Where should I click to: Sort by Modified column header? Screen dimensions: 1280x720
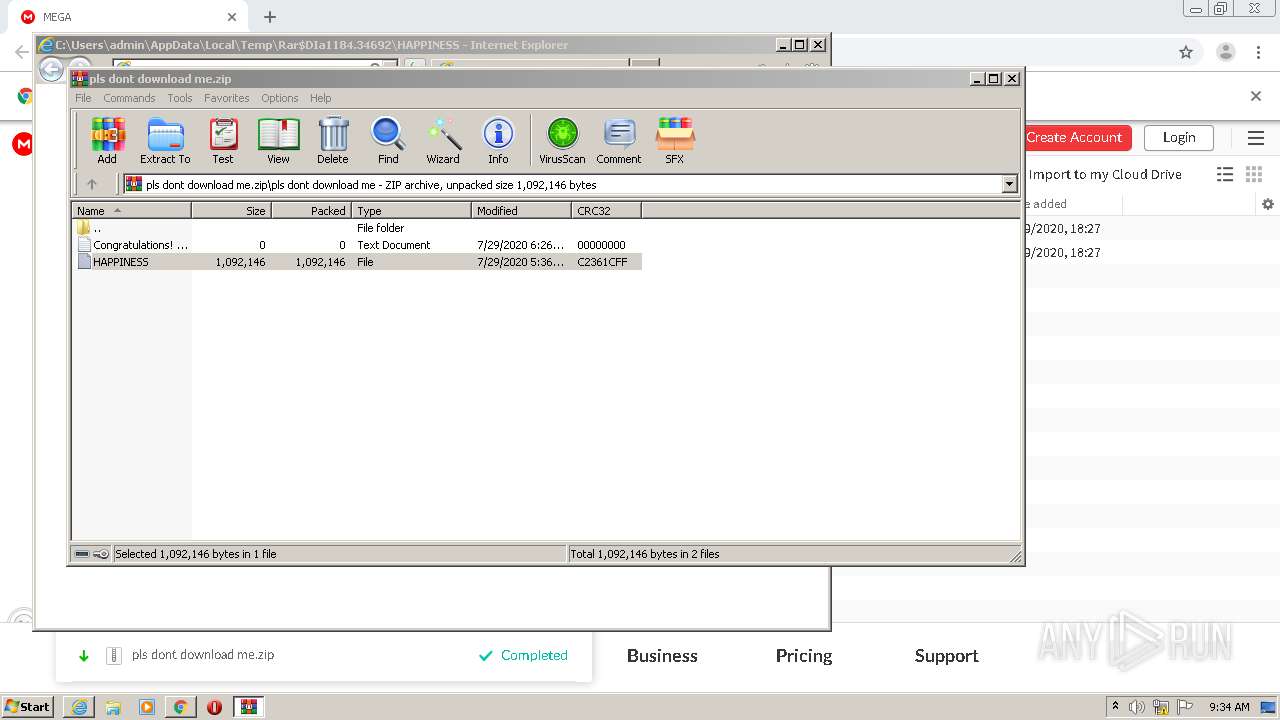521,211
